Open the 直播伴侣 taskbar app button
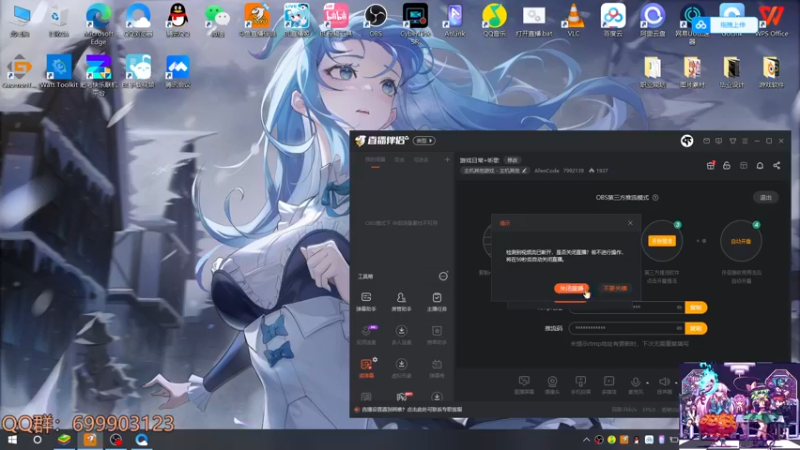The image size is (800, 450). 90,440
